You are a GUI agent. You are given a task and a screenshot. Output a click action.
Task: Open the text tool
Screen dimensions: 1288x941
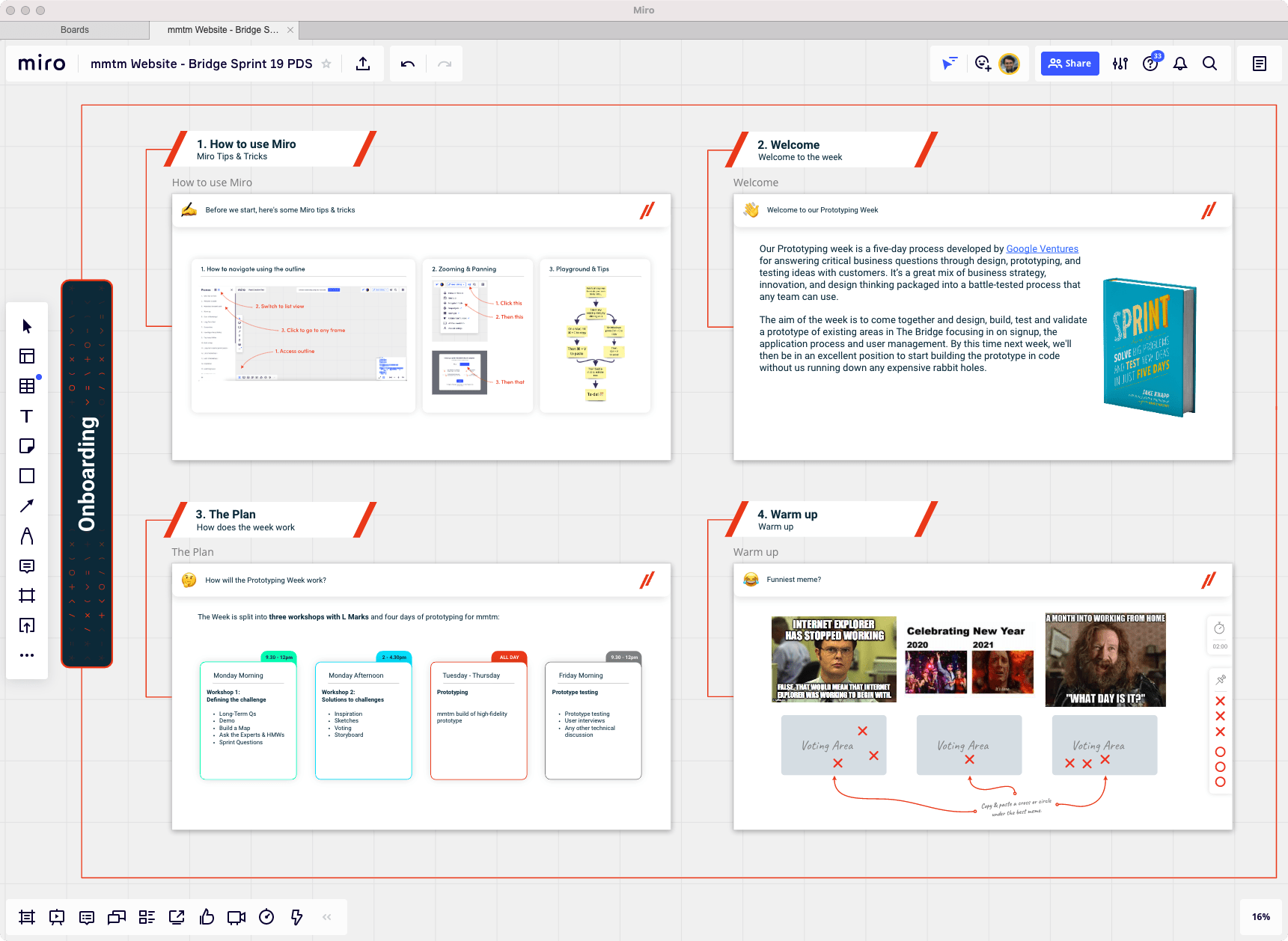click(27, 416)
